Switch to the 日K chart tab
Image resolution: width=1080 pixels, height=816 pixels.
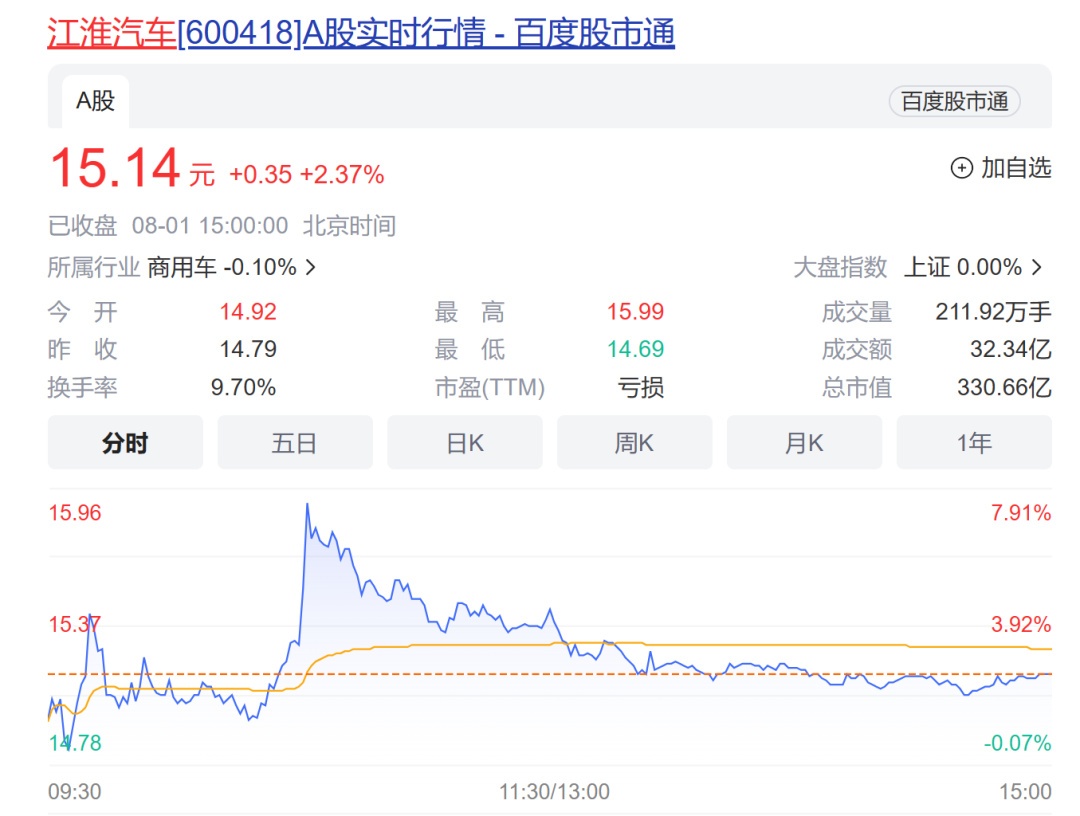pyautogui.click(x=465, y=443)
